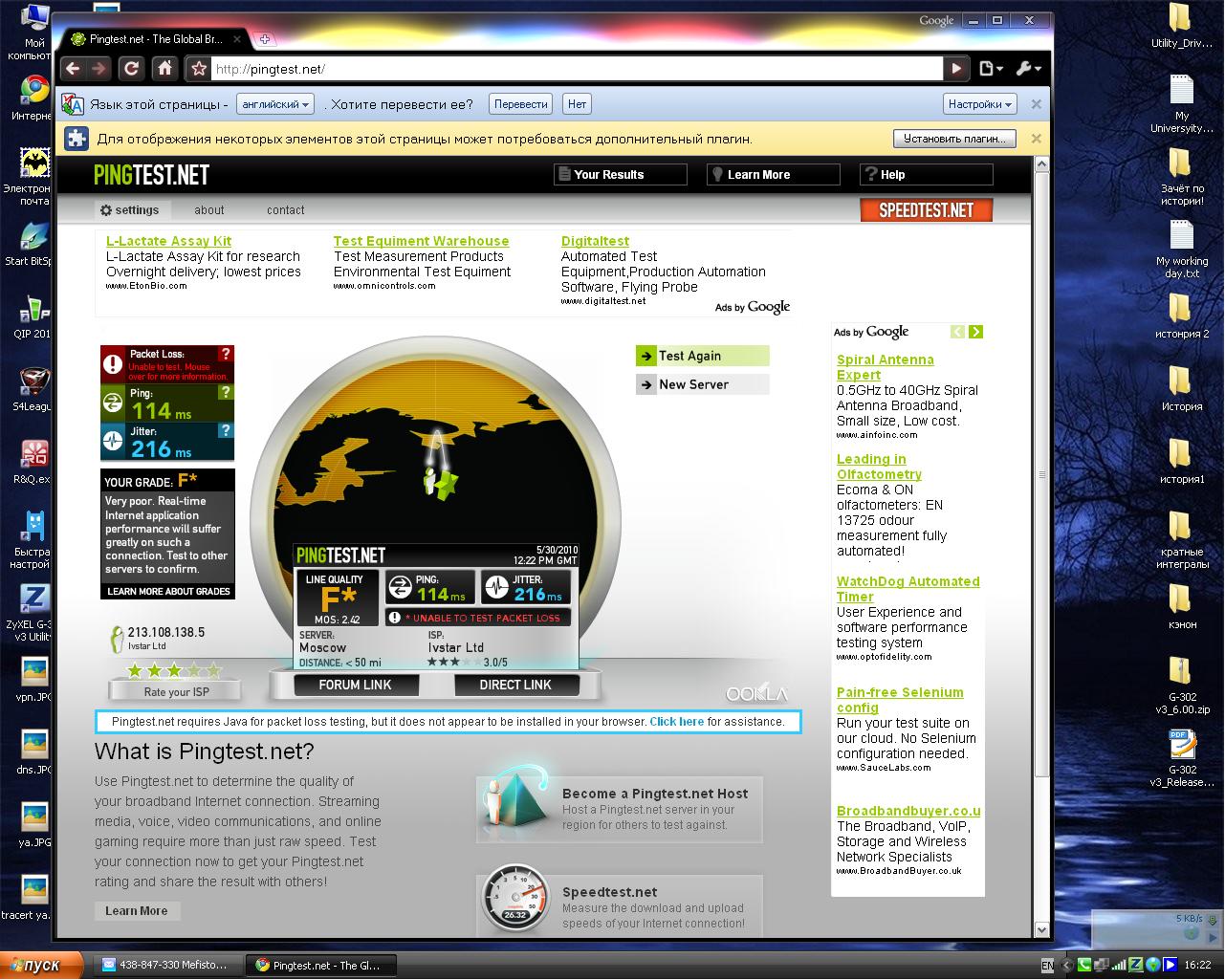Focus the address bar showing pingtest.net

[577, 69]
